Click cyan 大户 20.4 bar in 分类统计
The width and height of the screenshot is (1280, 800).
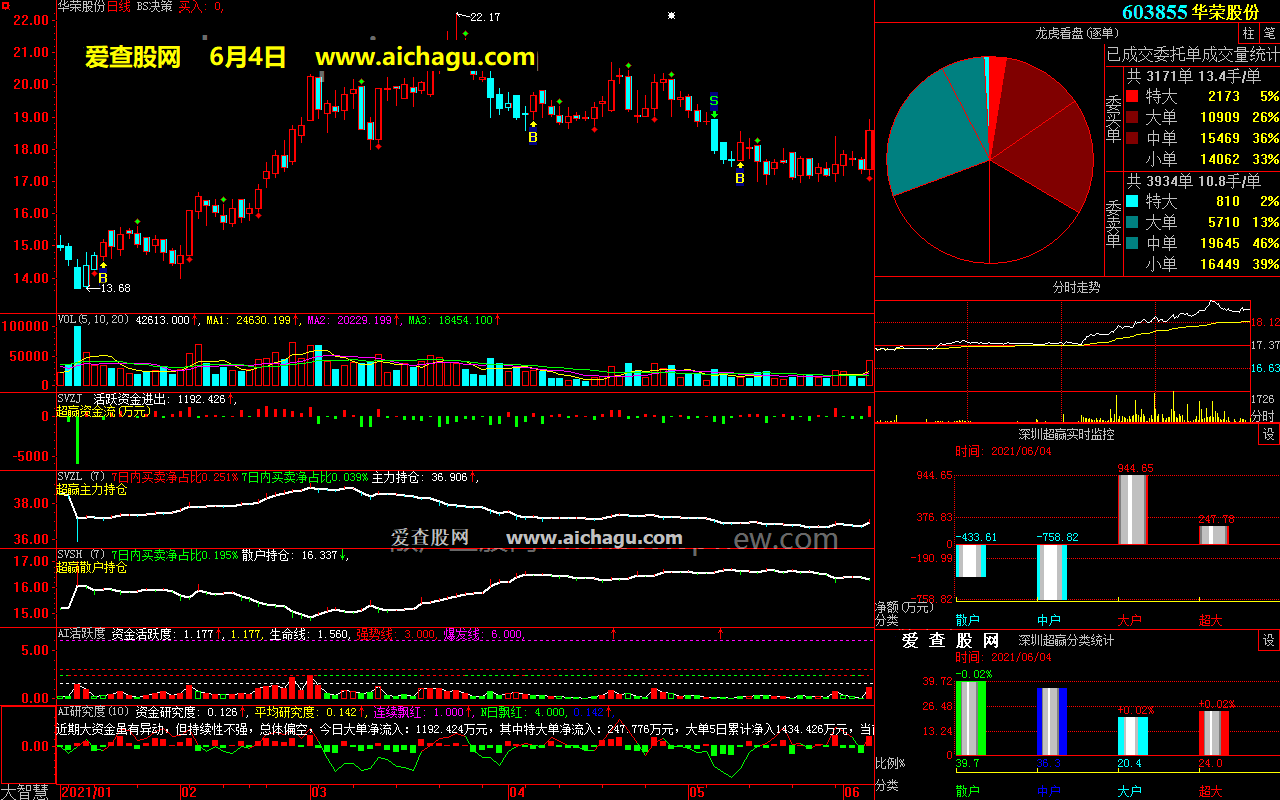pos(1132,736)
